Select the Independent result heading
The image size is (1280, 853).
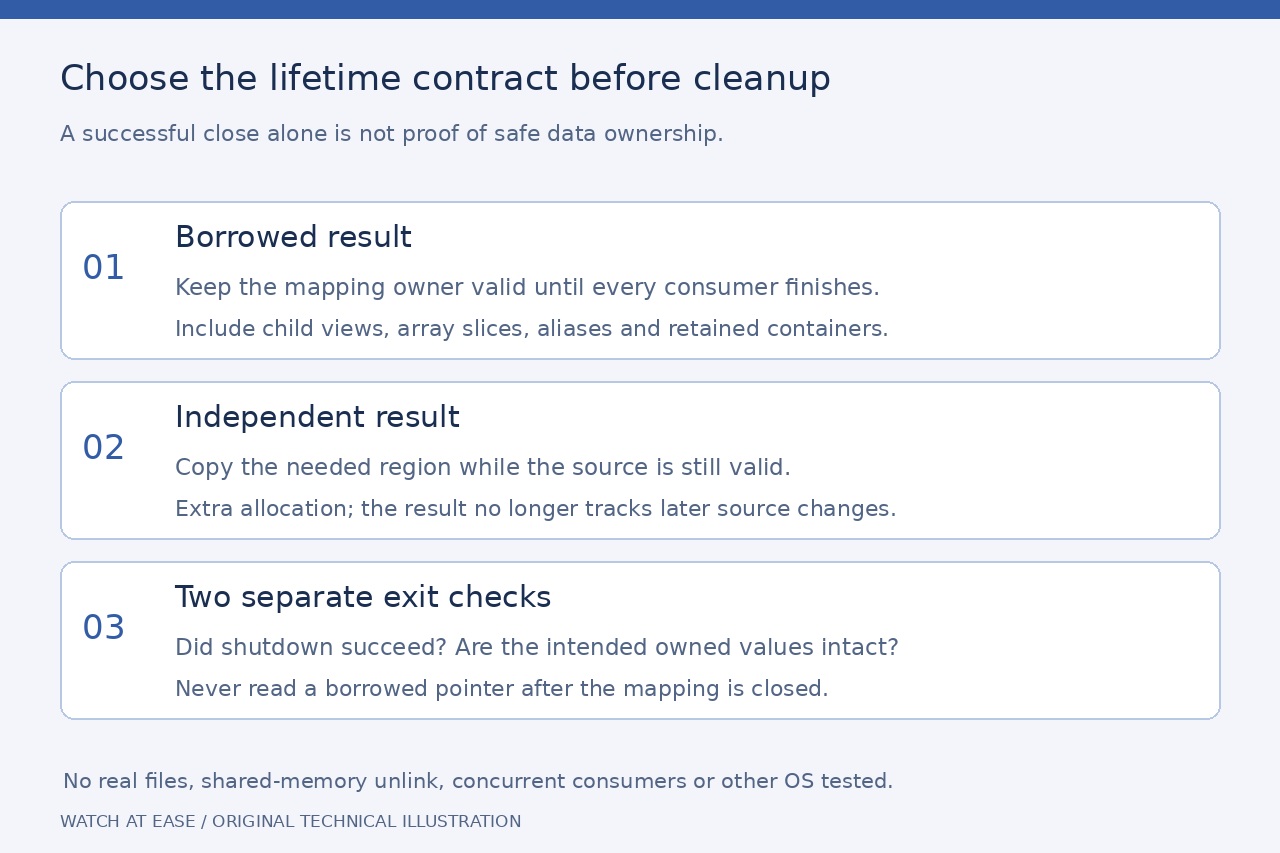(x=317, y=417)
